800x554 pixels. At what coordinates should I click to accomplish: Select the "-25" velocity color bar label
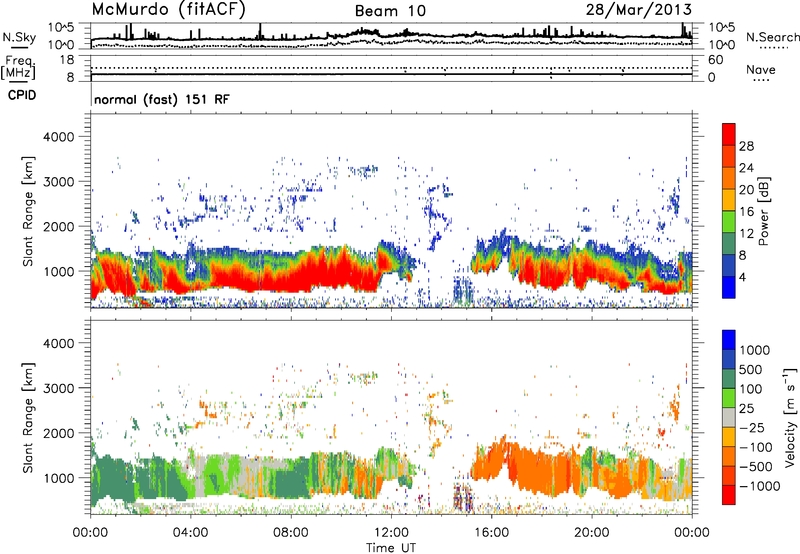[751, 427]
